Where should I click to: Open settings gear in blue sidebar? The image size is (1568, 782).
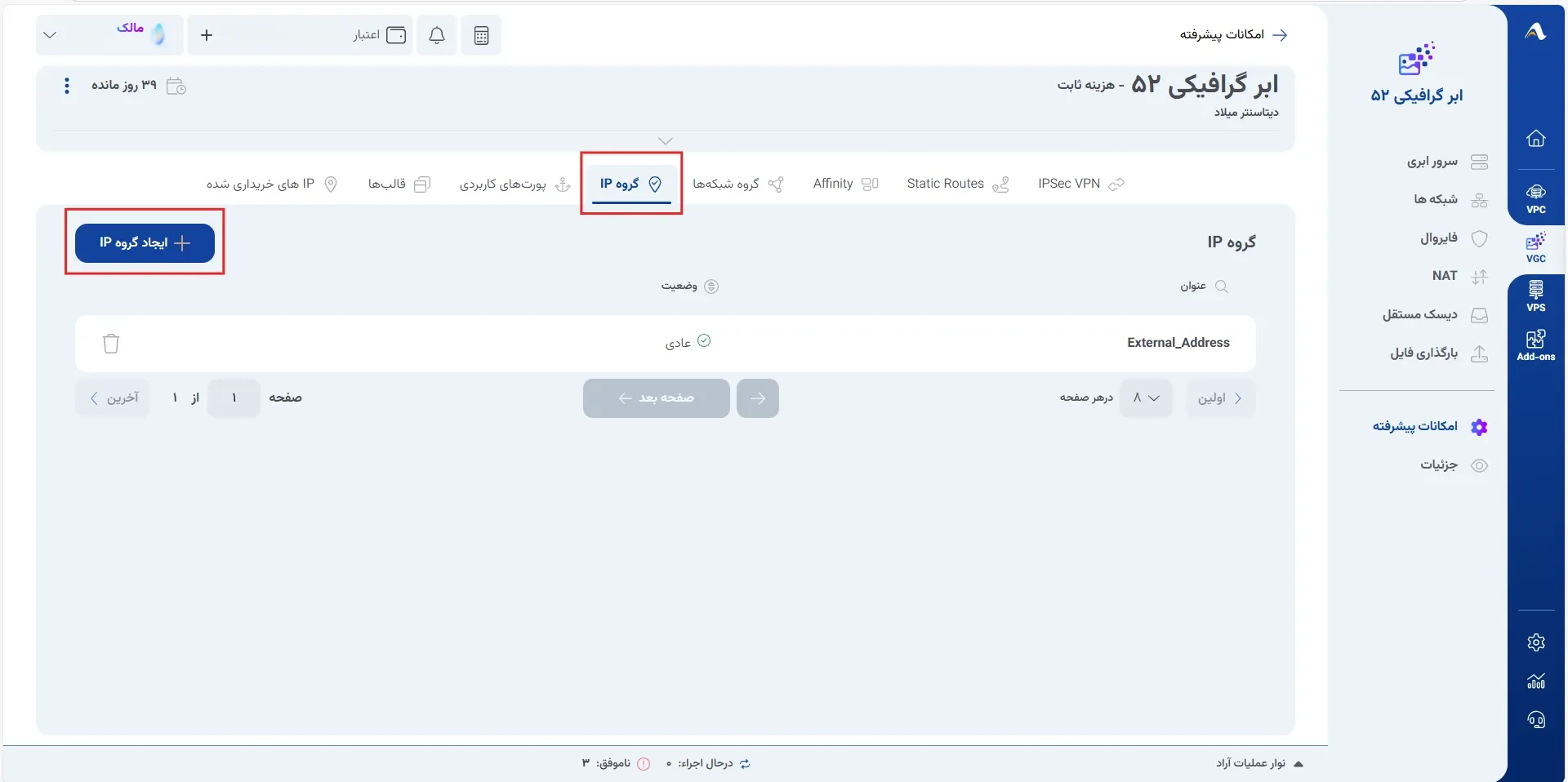point(1535,642)
